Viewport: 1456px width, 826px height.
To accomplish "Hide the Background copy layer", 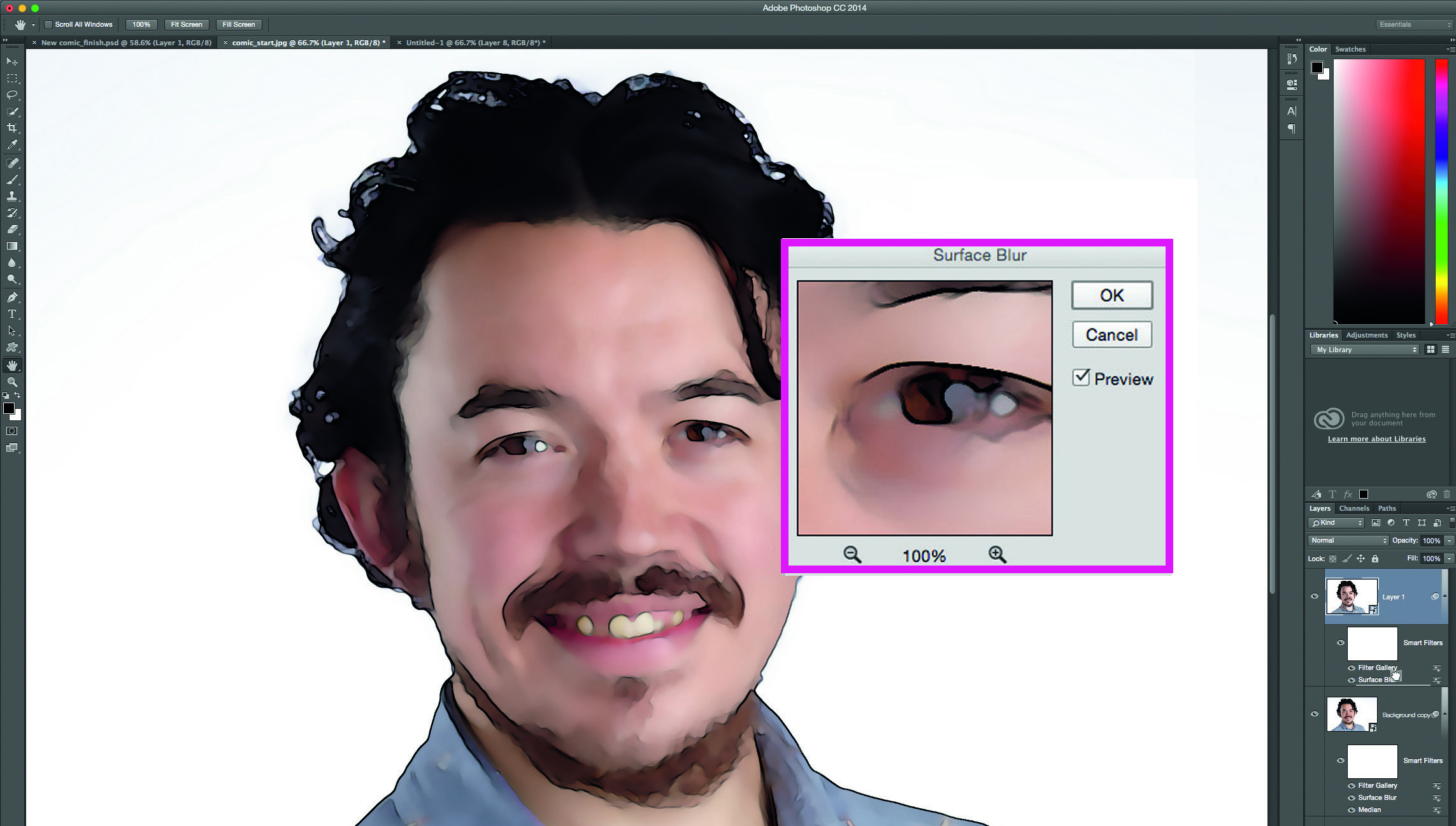I will (x=1314, y=714).
